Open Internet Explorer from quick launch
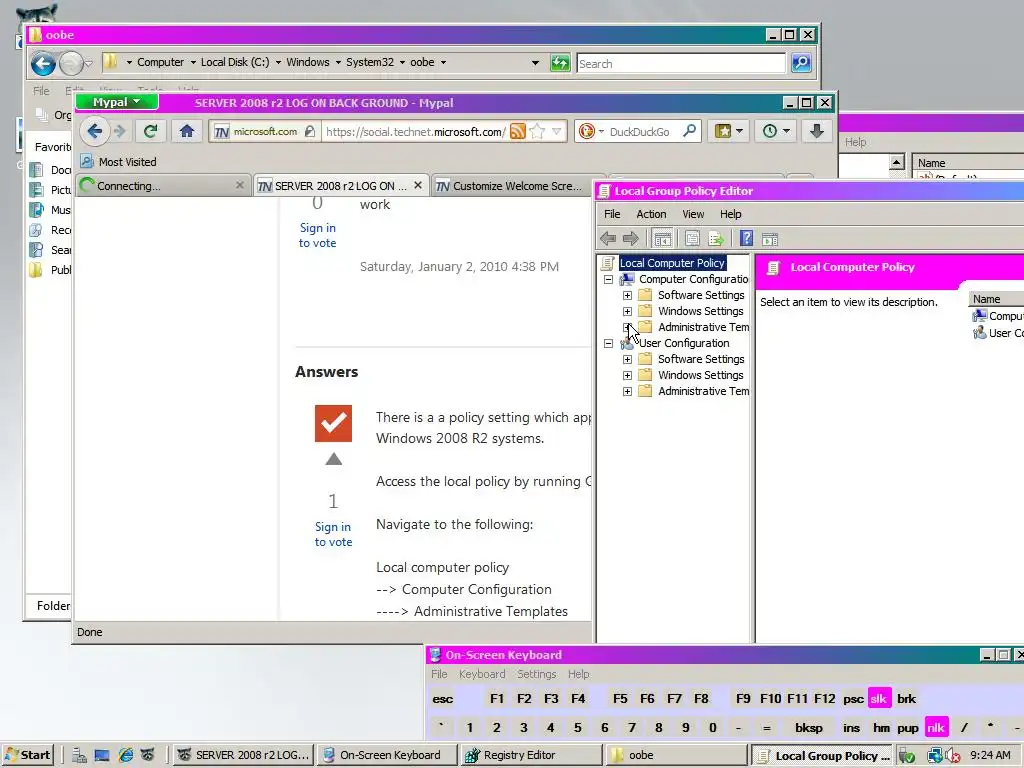Viewport: 1024px width, 768px height. point(125,755)
